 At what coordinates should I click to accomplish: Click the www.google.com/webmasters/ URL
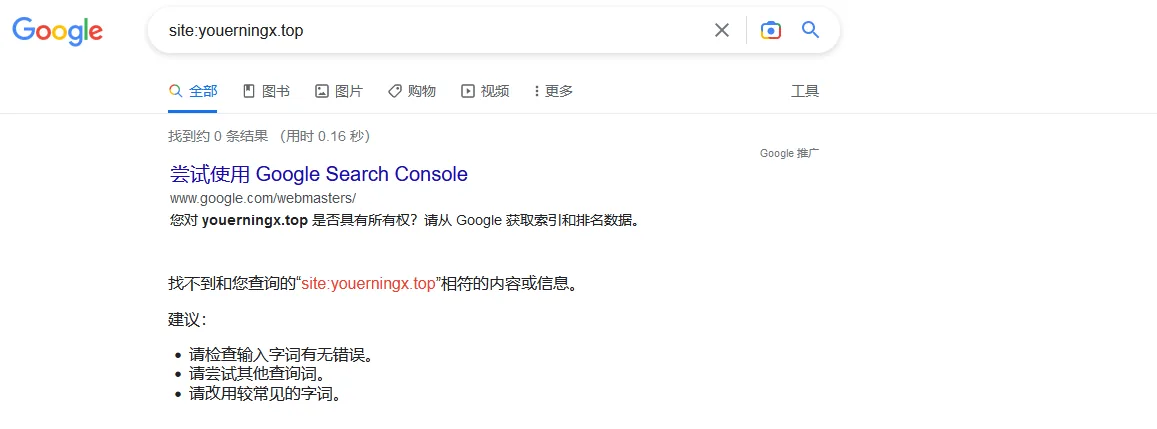click(x=263, y=198)
